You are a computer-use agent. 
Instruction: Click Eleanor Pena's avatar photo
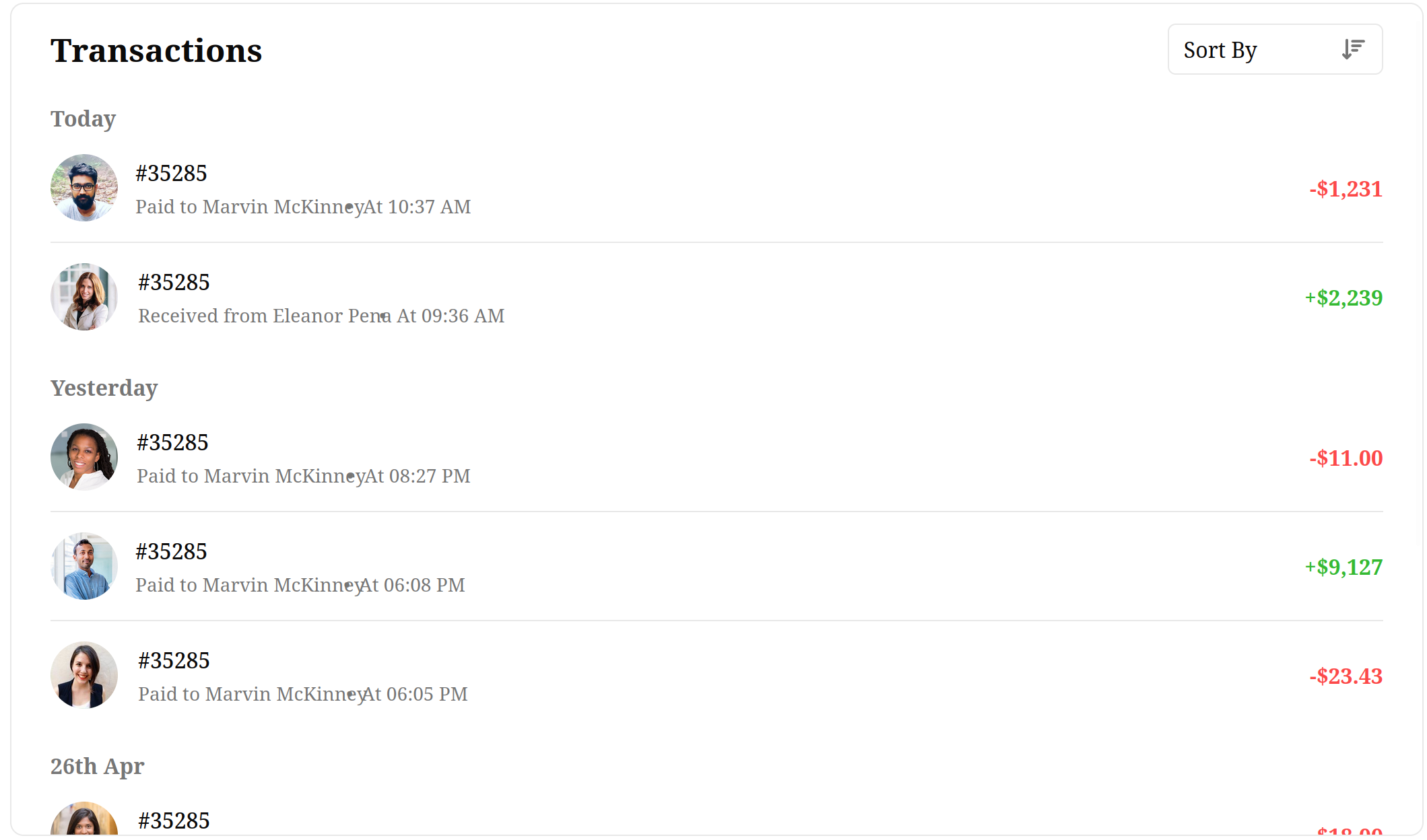tap(84, 297)
